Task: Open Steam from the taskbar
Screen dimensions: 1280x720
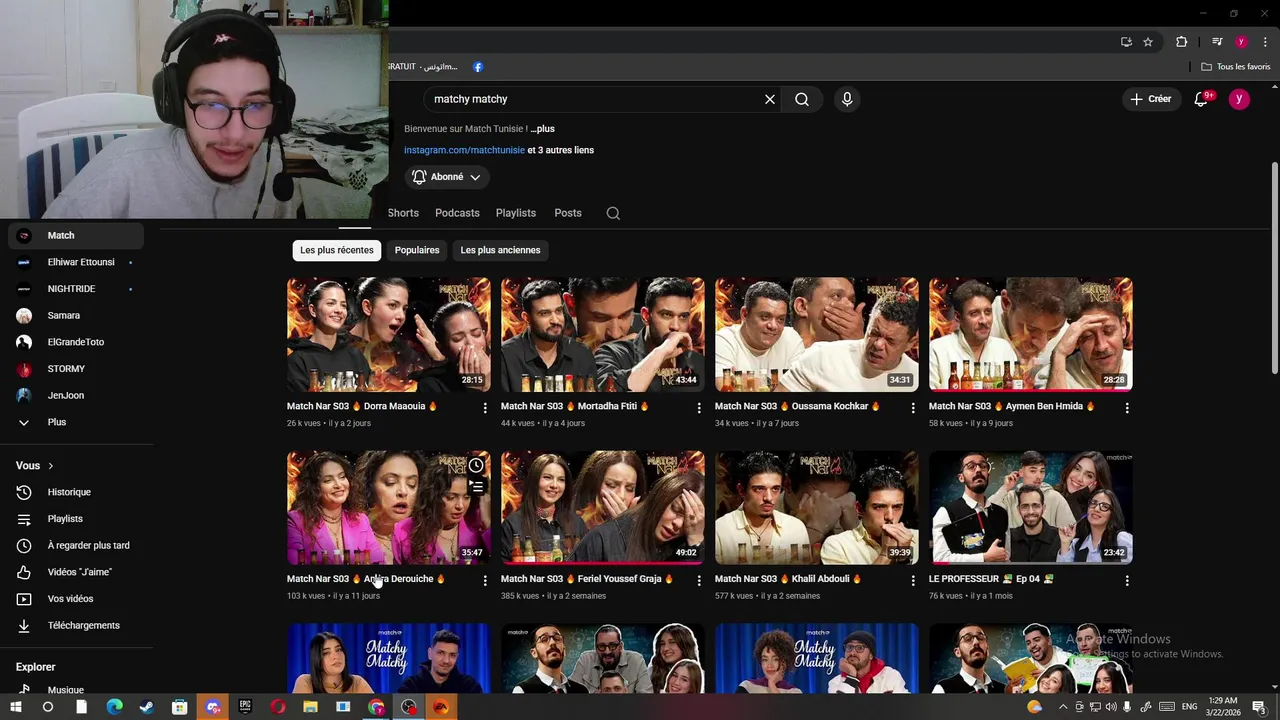Action: click(x=147, y=707)
